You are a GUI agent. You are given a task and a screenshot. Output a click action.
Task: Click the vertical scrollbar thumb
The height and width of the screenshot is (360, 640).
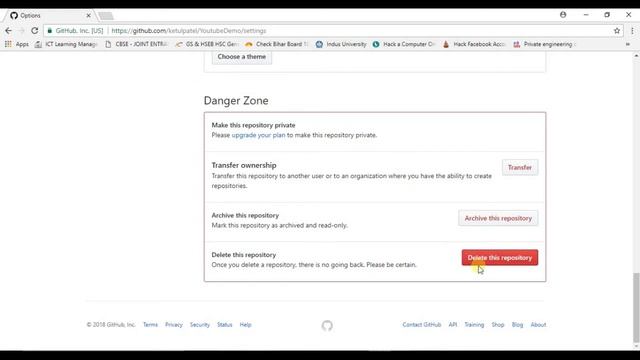pos(636,308)
